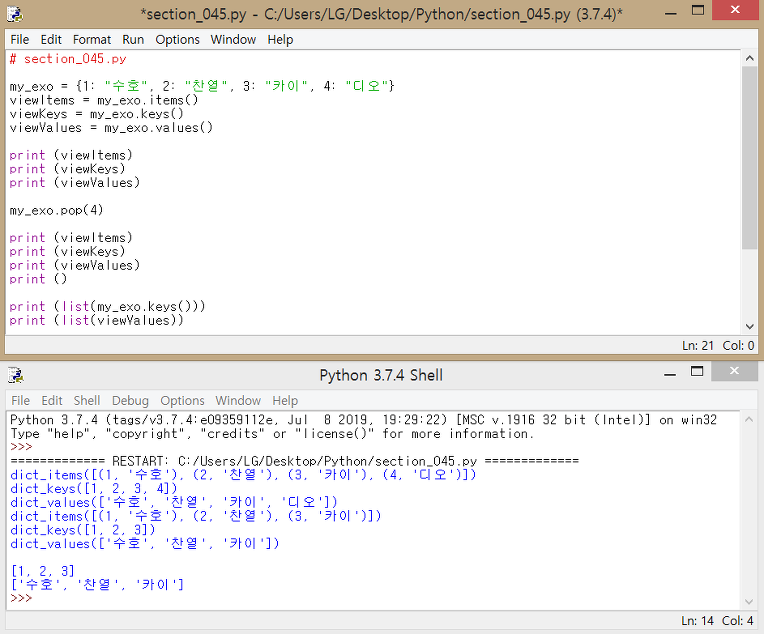Viewport: 764px width, 634px height.
Task: Click Python version banner line in Shell
Action: coord(363,420)
